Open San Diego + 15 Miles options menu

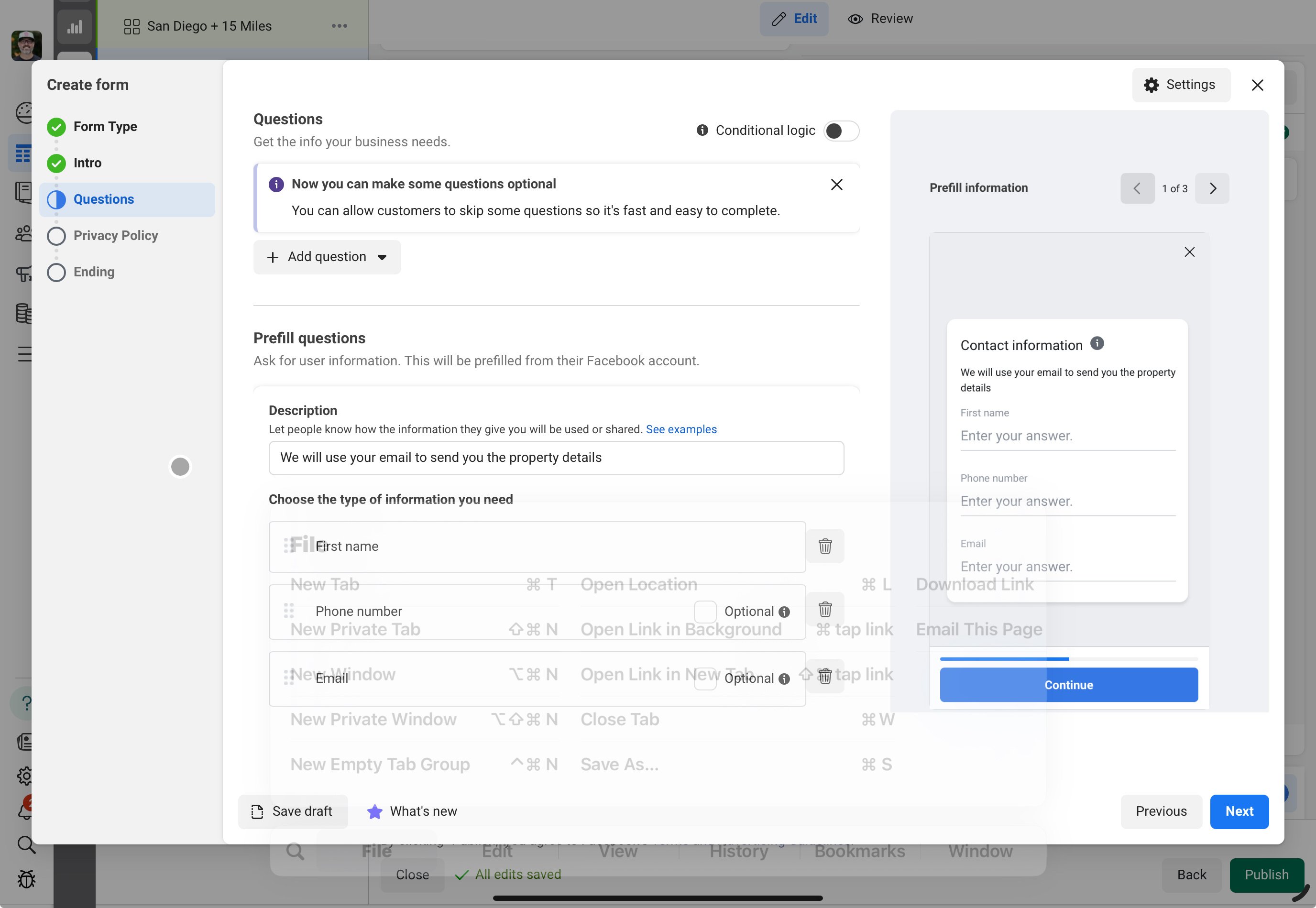(339, 26)
